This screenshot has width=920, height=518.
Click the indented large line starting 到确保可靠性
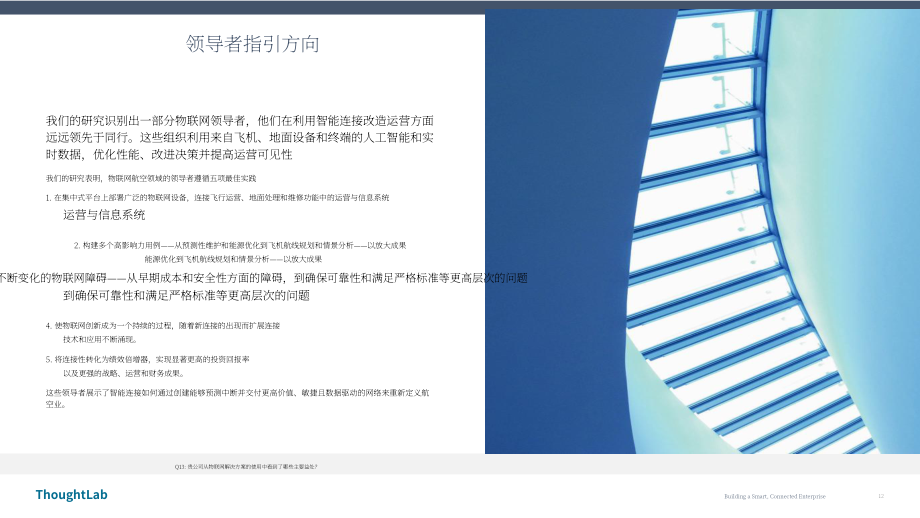(x=186, y=296)
